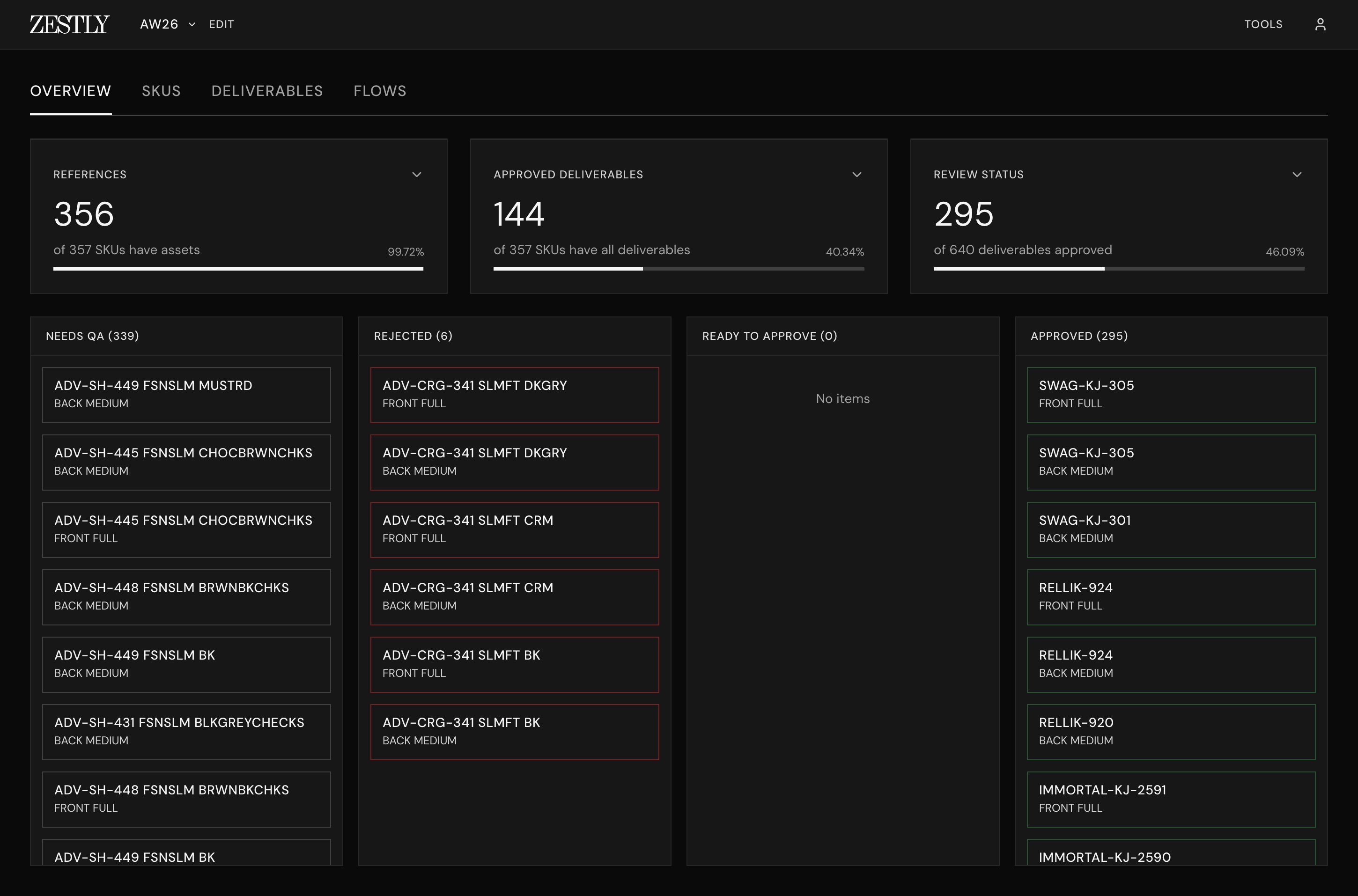Screen dimensions: 1358x896
Task: Open the user profile icon
Action: coord(1320,24)
